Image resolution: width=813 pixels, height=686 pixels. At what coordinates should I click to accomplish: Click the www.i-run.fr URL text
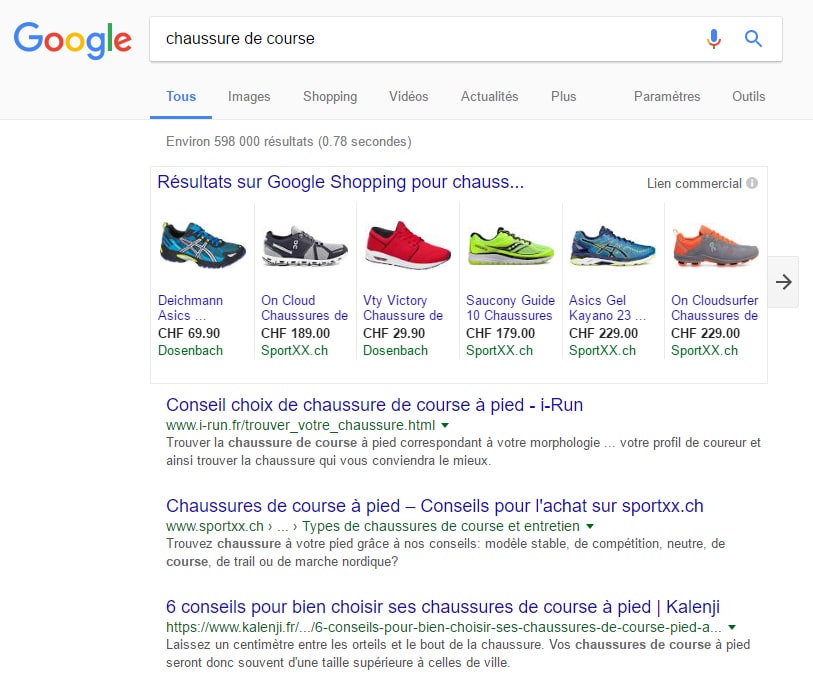300,425
